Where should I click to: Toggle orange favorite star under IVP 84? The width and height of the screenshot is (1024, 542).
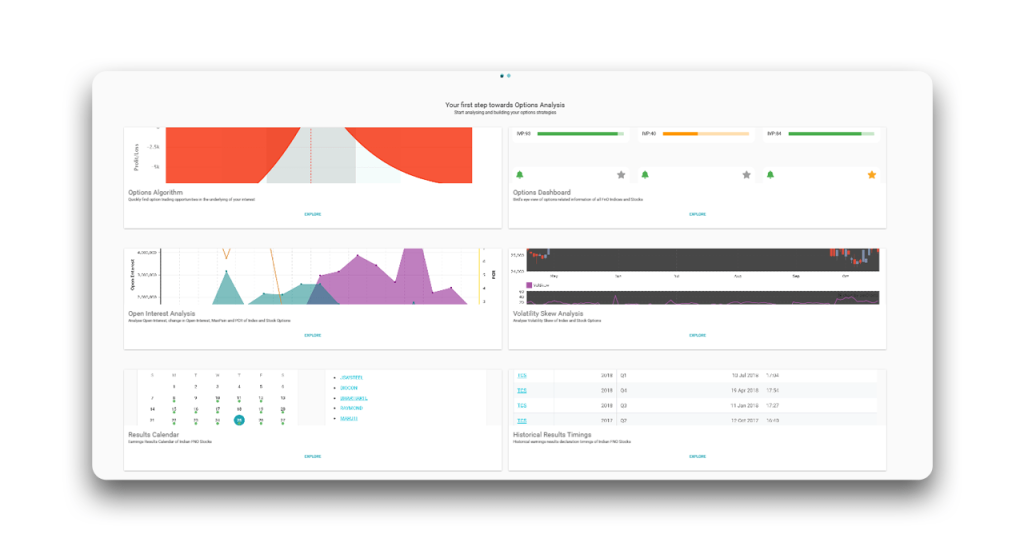[872, 175]
